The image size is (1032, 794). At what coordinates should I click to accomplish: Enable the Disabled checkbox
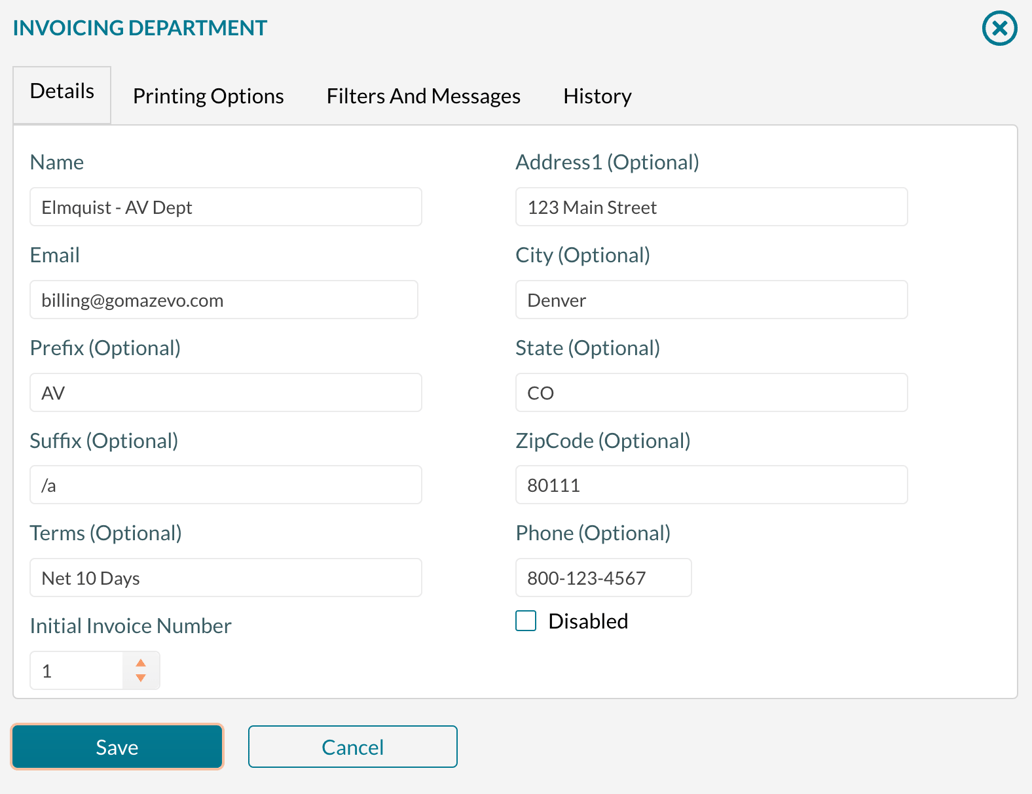(525, 620)
